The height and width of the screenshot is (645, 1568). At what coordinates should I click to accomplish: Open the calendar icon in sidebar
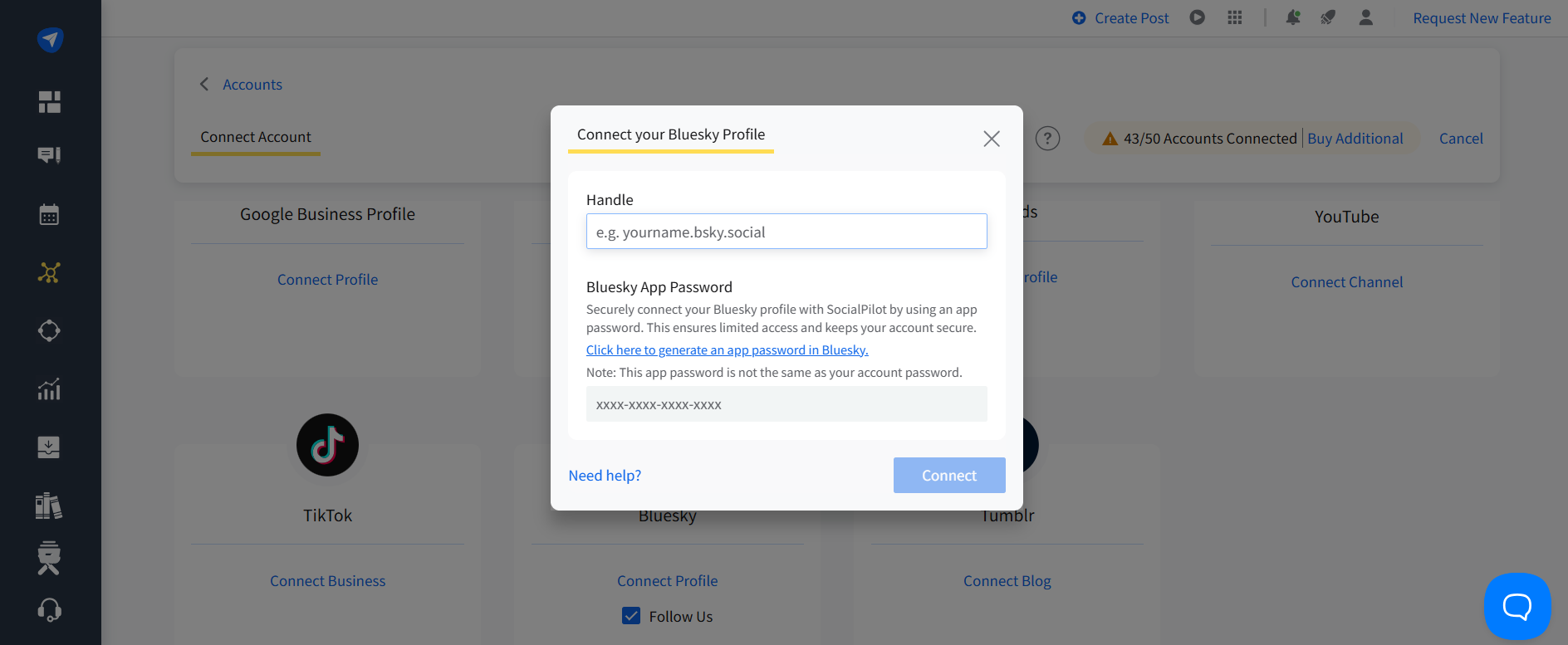pos(50,215)
